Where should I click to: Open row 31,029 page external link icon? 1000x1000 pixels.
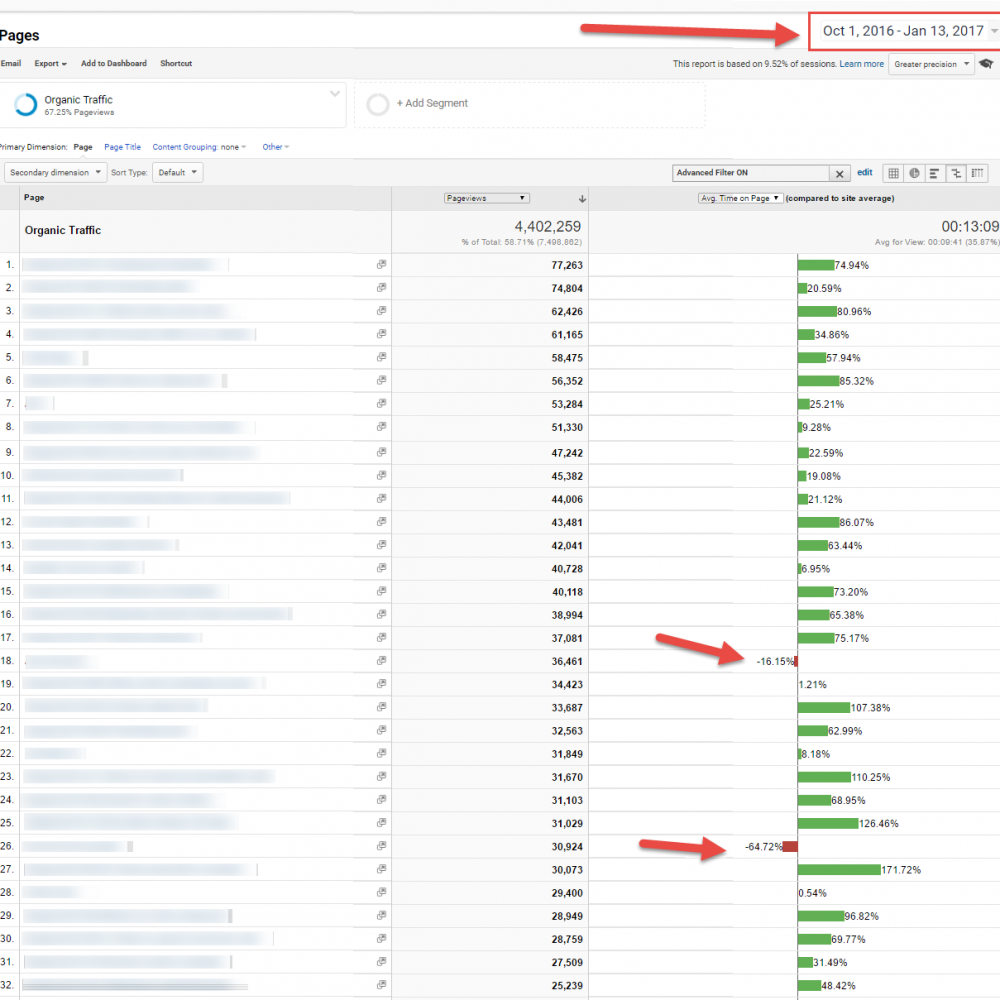pyautogui.click(x=381, y=823)
